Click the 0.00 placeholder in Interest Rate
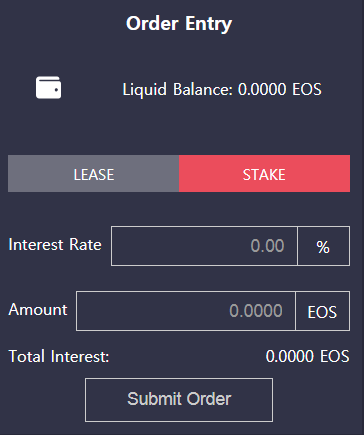Image resolution: width=364 pixels, height=435 pixels. (267, 246)
